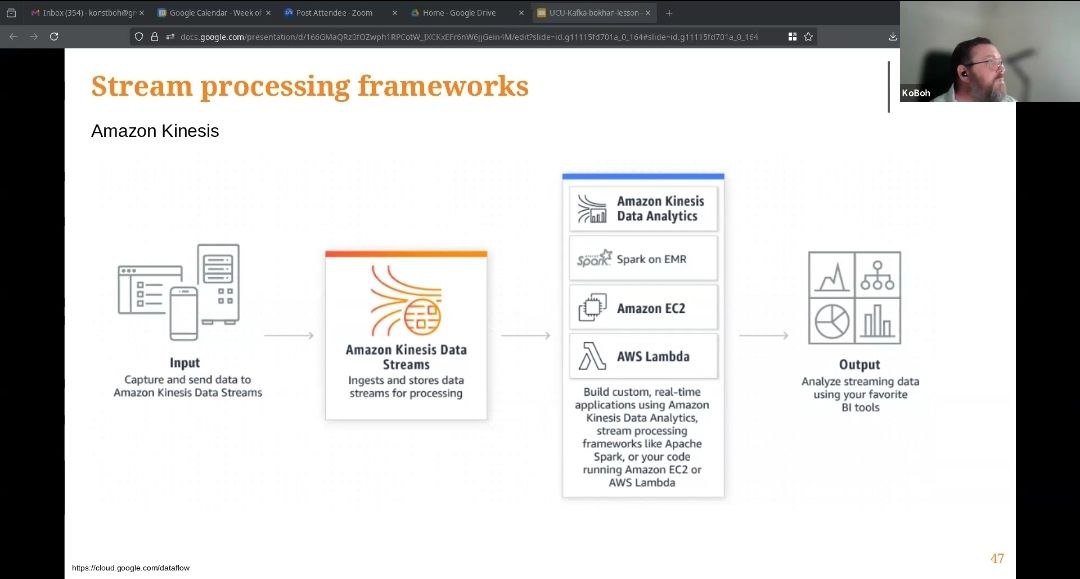This screenshot has height=579, width=1080.
Task: Click the padlock site information icon
Action: click(154, 36)
